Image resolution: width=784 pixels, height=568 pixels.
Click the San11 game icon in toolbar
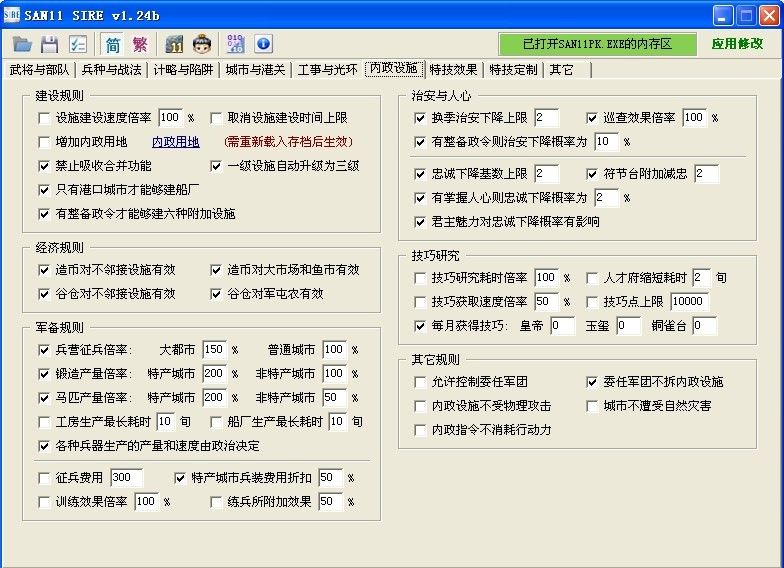(x=174, y=44)
